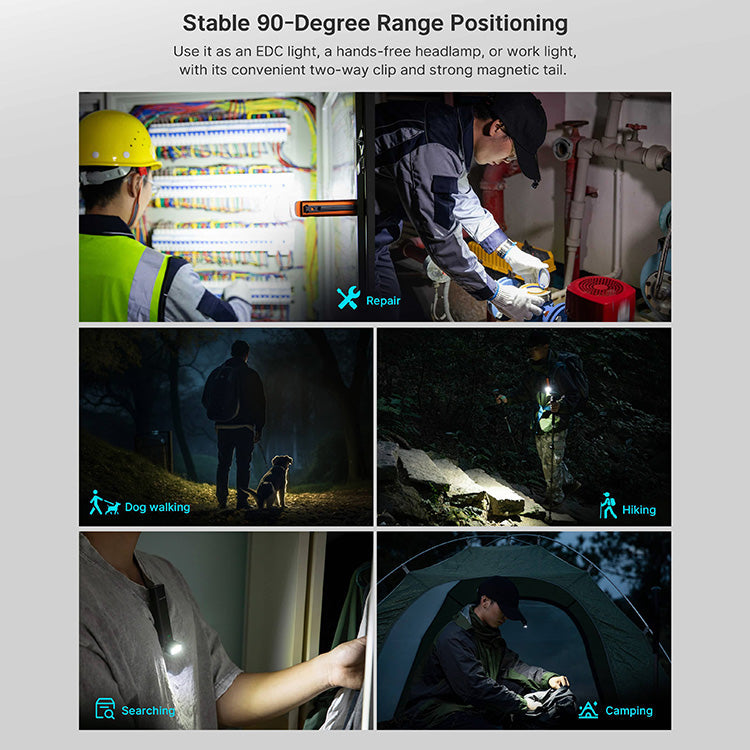Click the 'Stable 90-Degree Range Positioning' heading
This screenshot has height=750, width=750.
[375, 23]
